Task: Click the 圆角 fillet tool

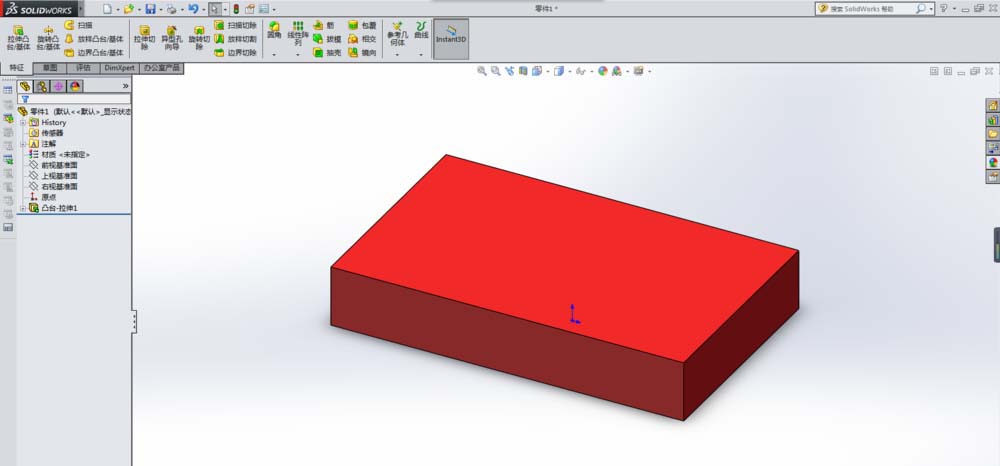Action: pos(274,31)
